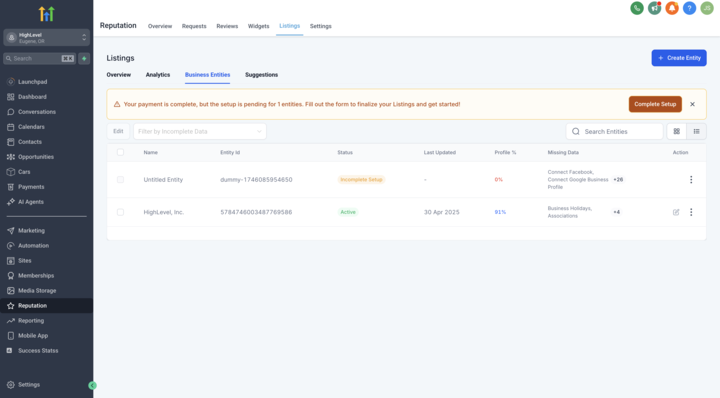Click the Complete Setup button

[655, 104]
